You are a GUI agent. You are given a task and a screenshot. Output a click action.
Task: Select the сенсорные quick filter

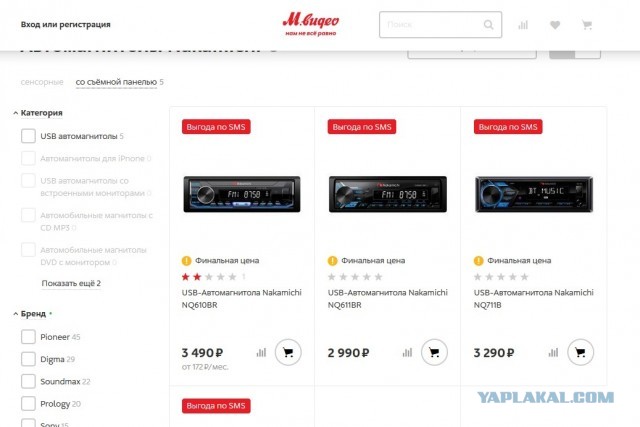(42, 82)
